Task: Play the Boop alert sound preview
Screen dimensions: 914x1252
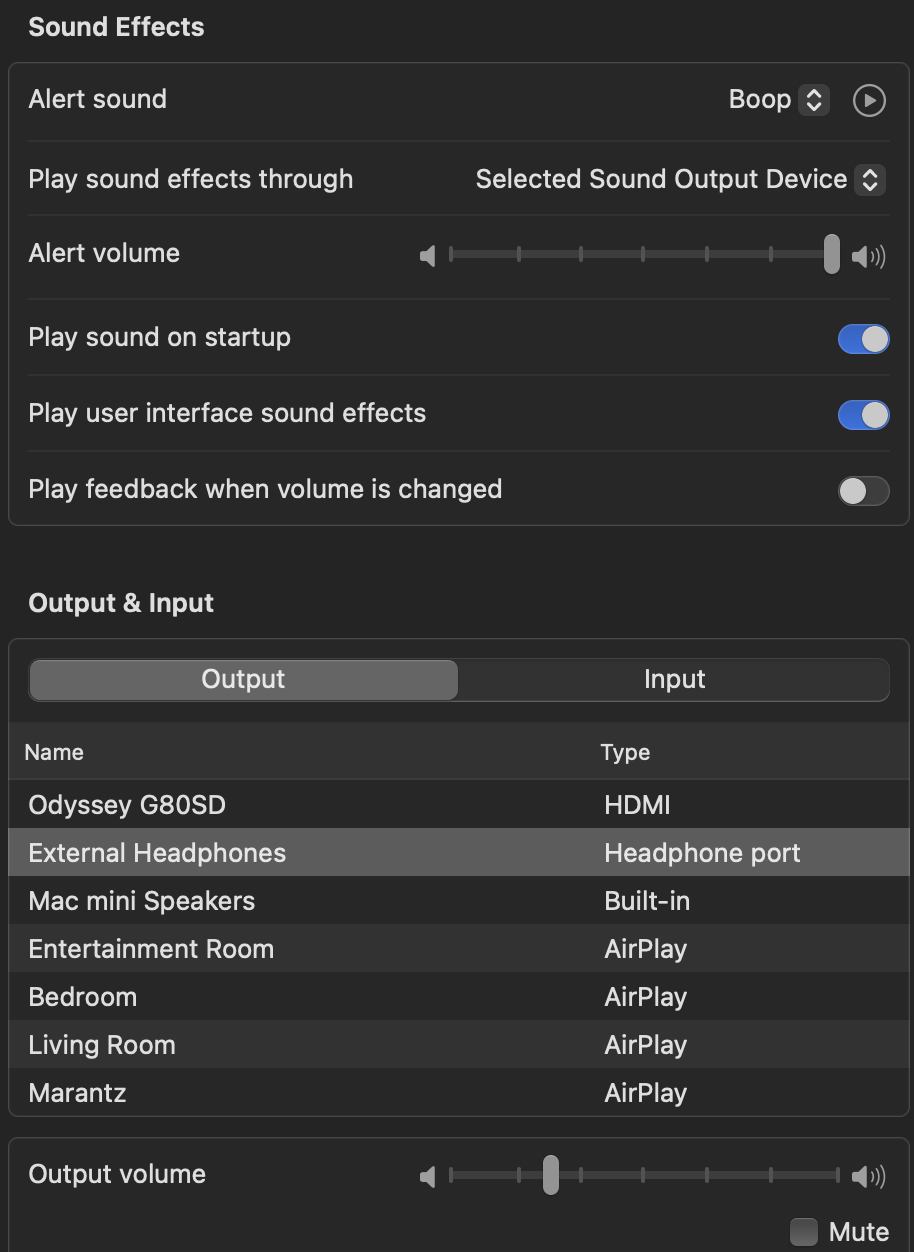Action: click(x=869, y=100)
